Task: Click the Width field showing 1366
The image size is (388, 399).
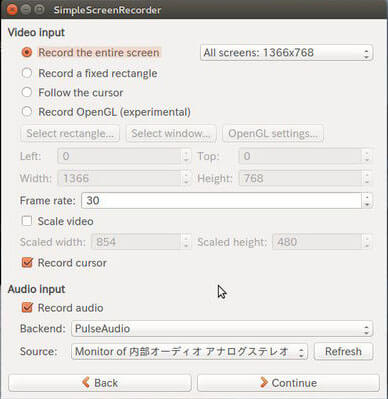Action: [120, 178]
